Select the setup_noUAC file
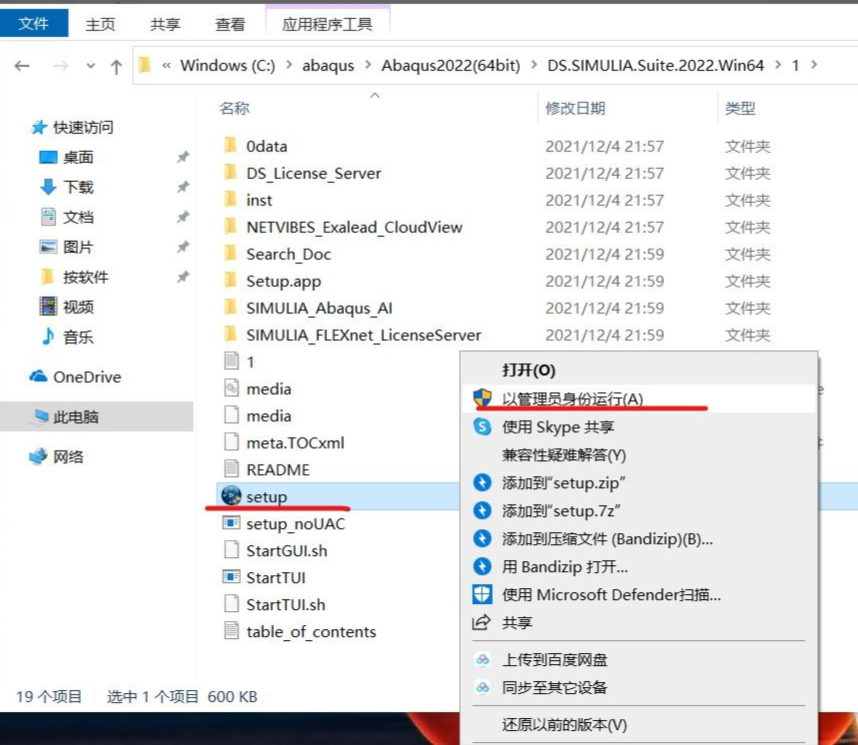The image size is (858, 745). pyautogui.click(x=295, y=524)
